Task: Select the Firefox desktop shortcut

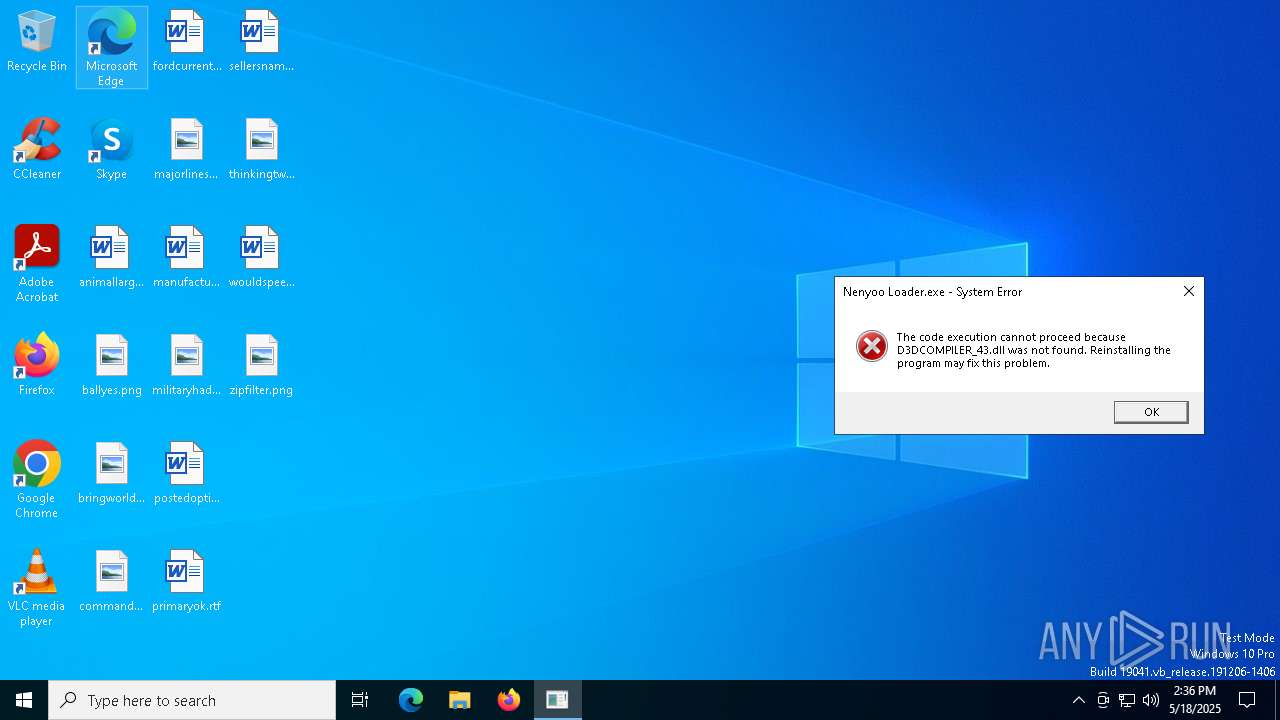Action: click(x=37, y=366)
